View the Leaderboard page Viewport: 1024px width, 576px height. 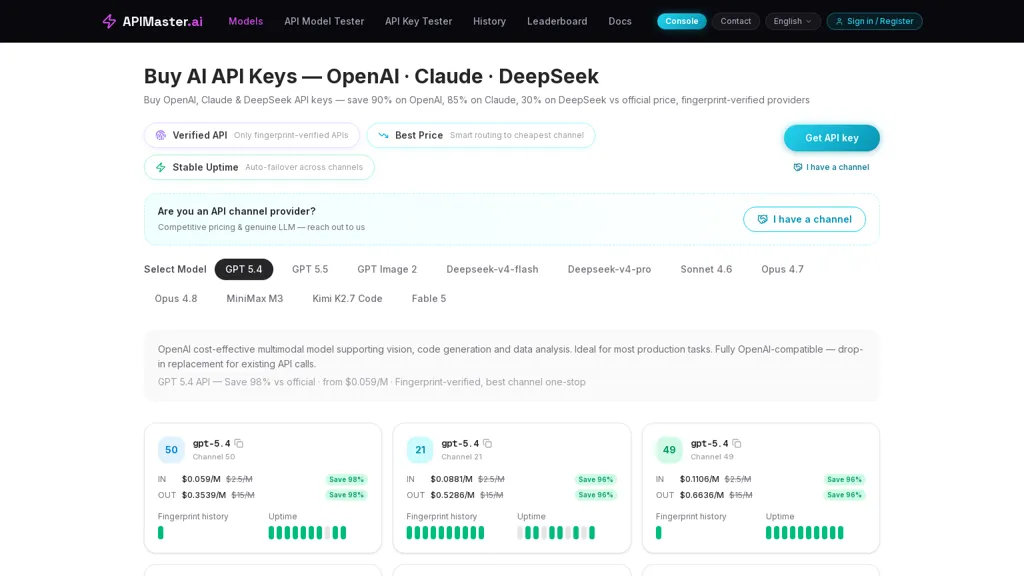pyautogui.click(x=557, y=21)
